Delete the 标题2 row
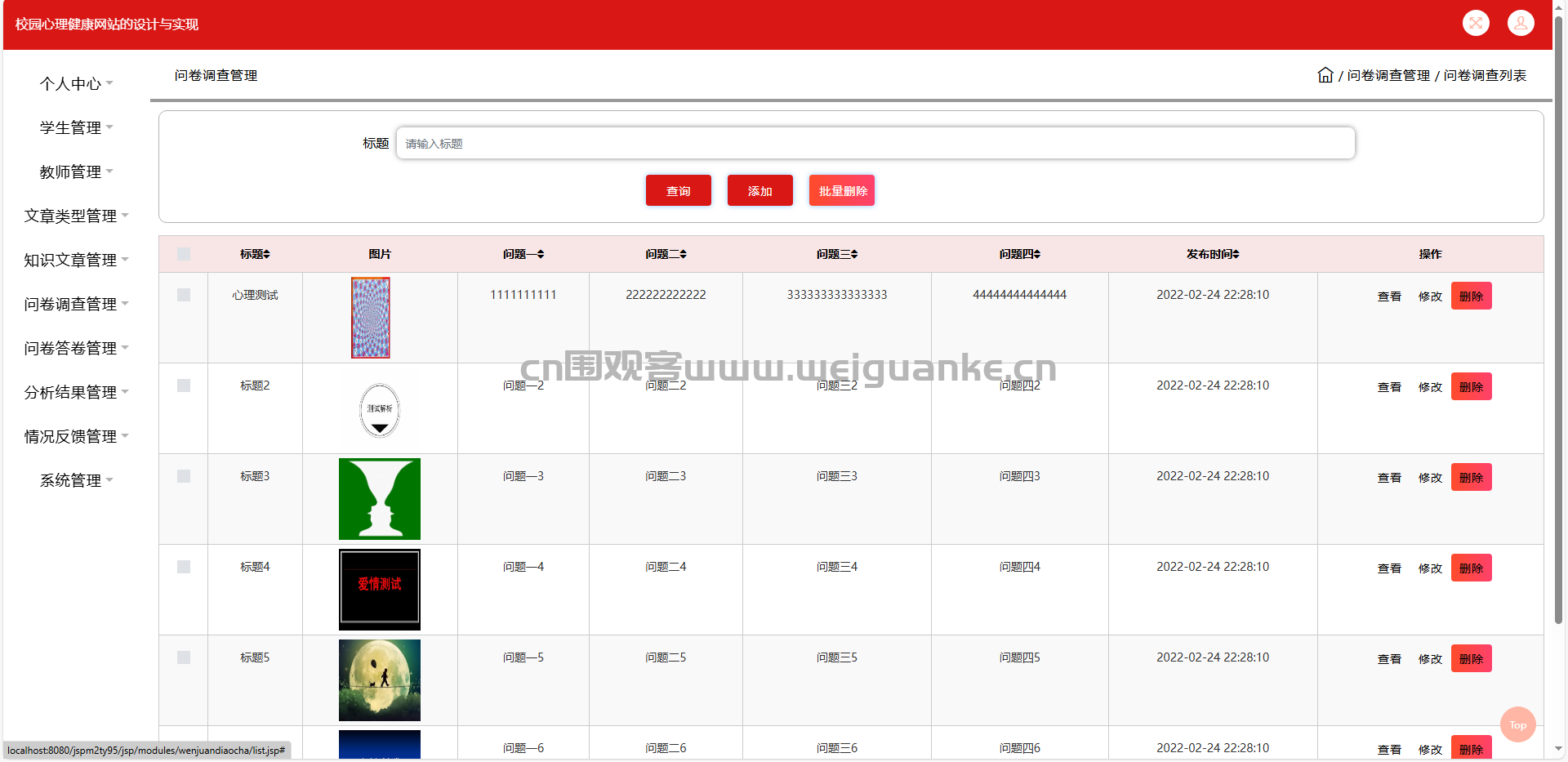The image size is (1568, 762). (1471, 386)
